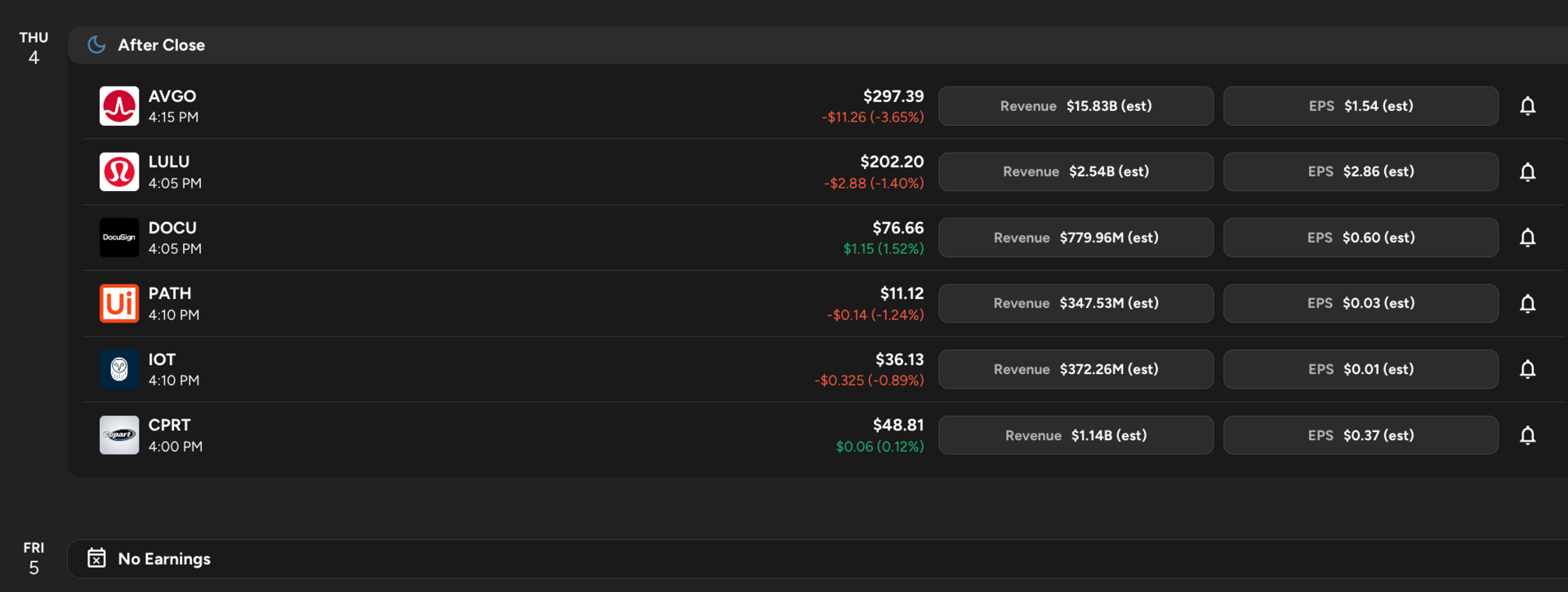Click the UiPath PATH logo icon
This screenshot has width=1568, height=592.
119,303
